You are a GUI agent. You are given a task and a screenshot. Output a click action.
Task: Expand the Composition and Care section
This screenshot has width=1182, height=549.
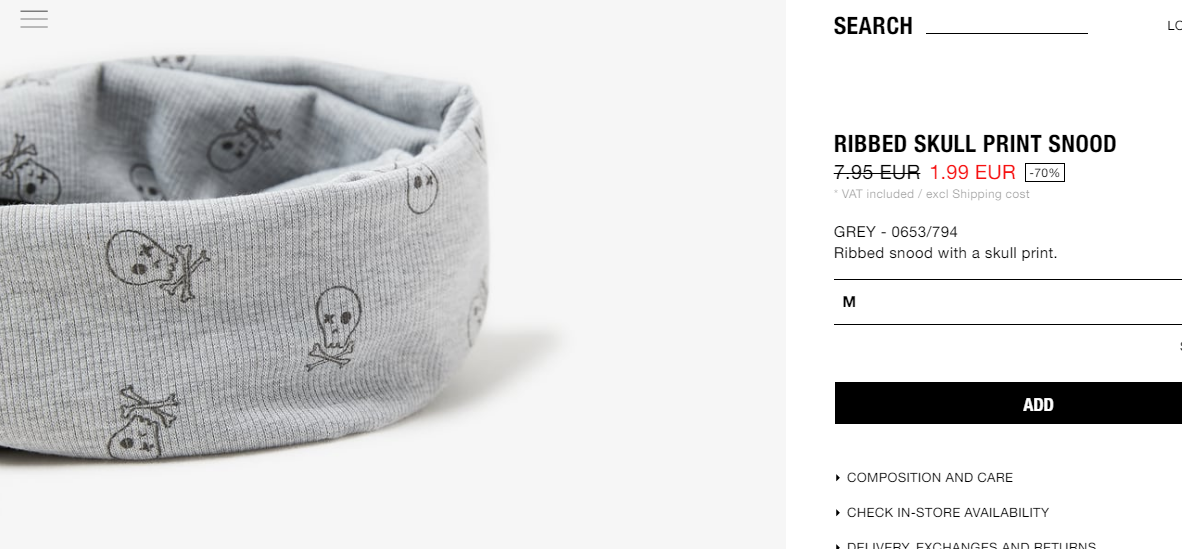tap(929, 478)
